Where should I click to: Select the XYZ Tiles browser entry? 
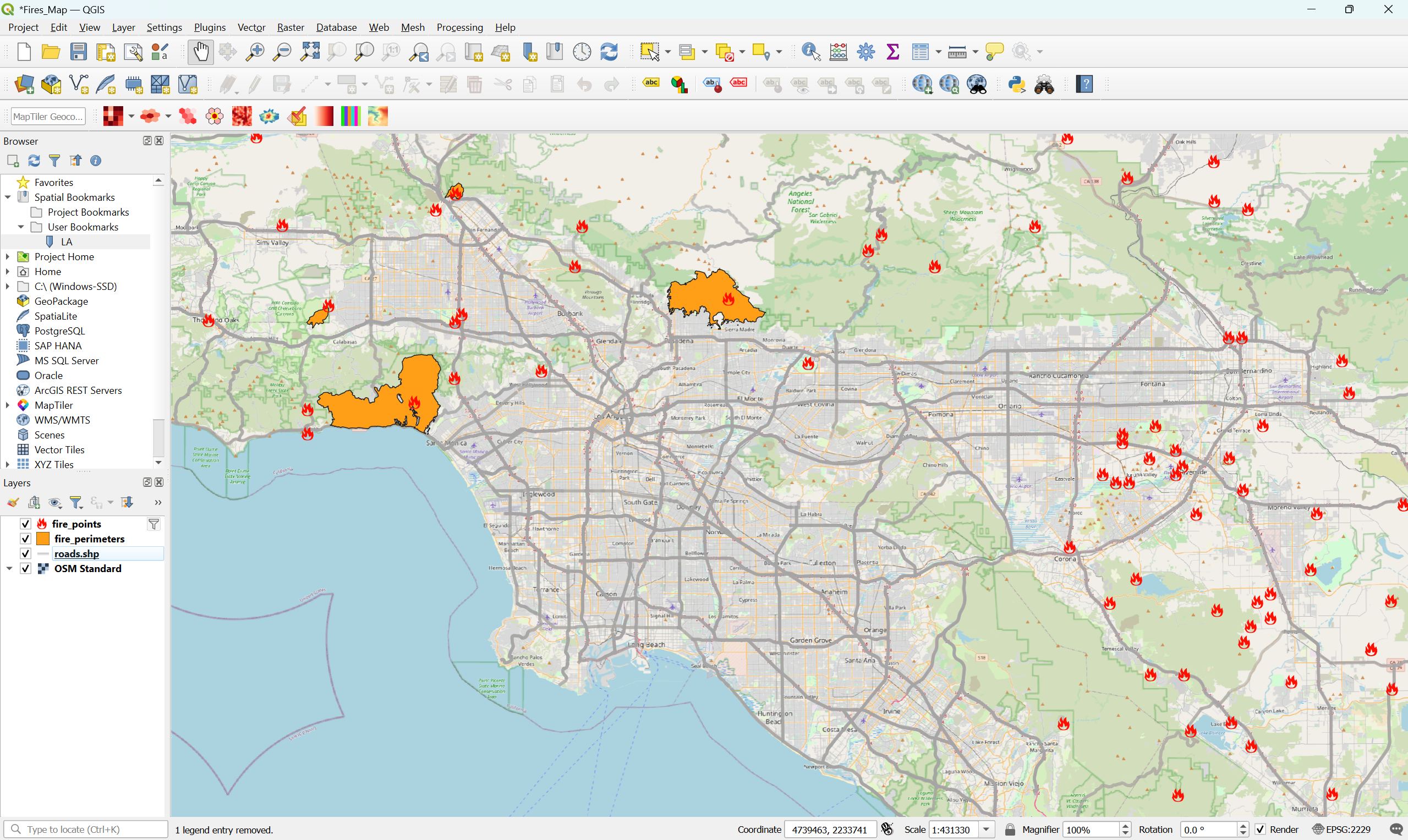[54, 465]
